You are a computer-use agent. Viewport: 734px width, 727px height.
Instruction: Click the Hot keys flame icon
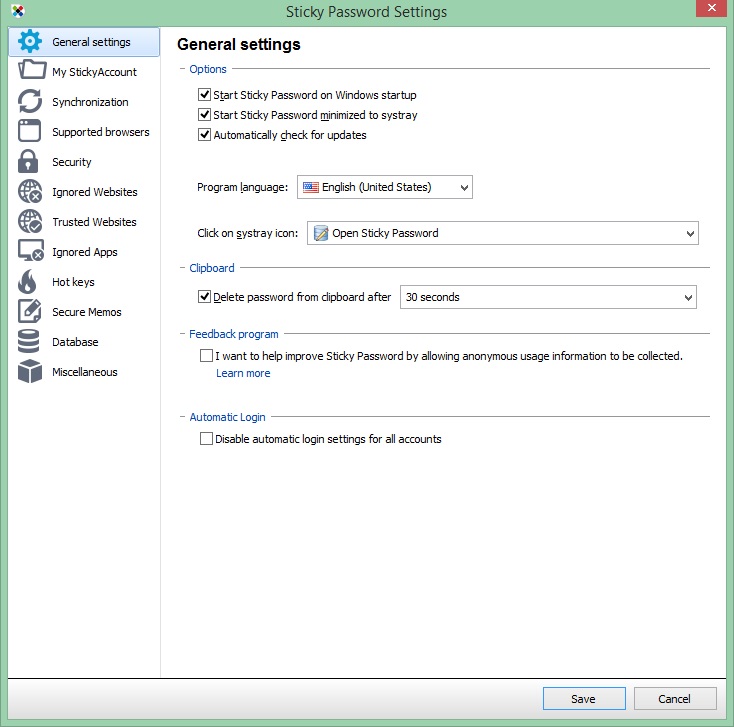[27, 281]
